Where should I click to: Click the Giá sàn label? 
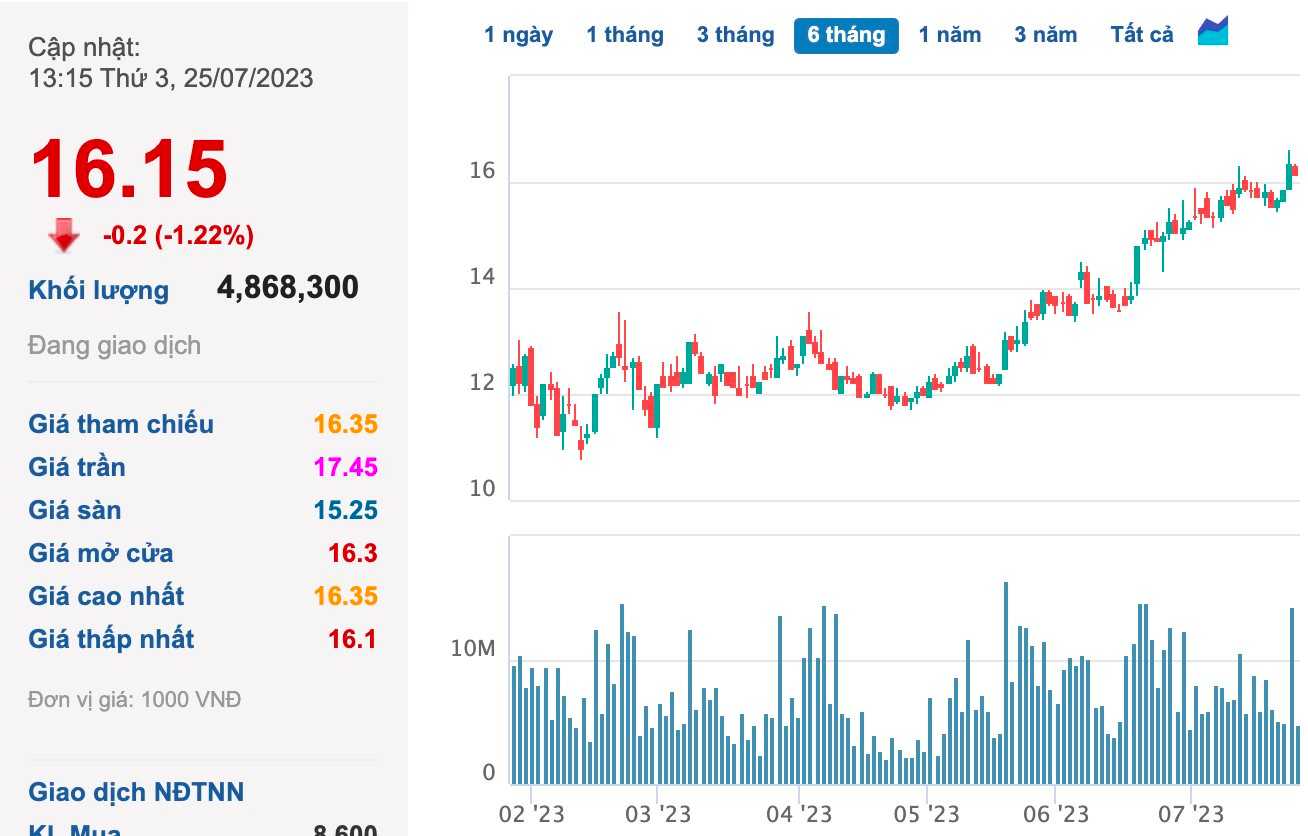click(75, 510)
